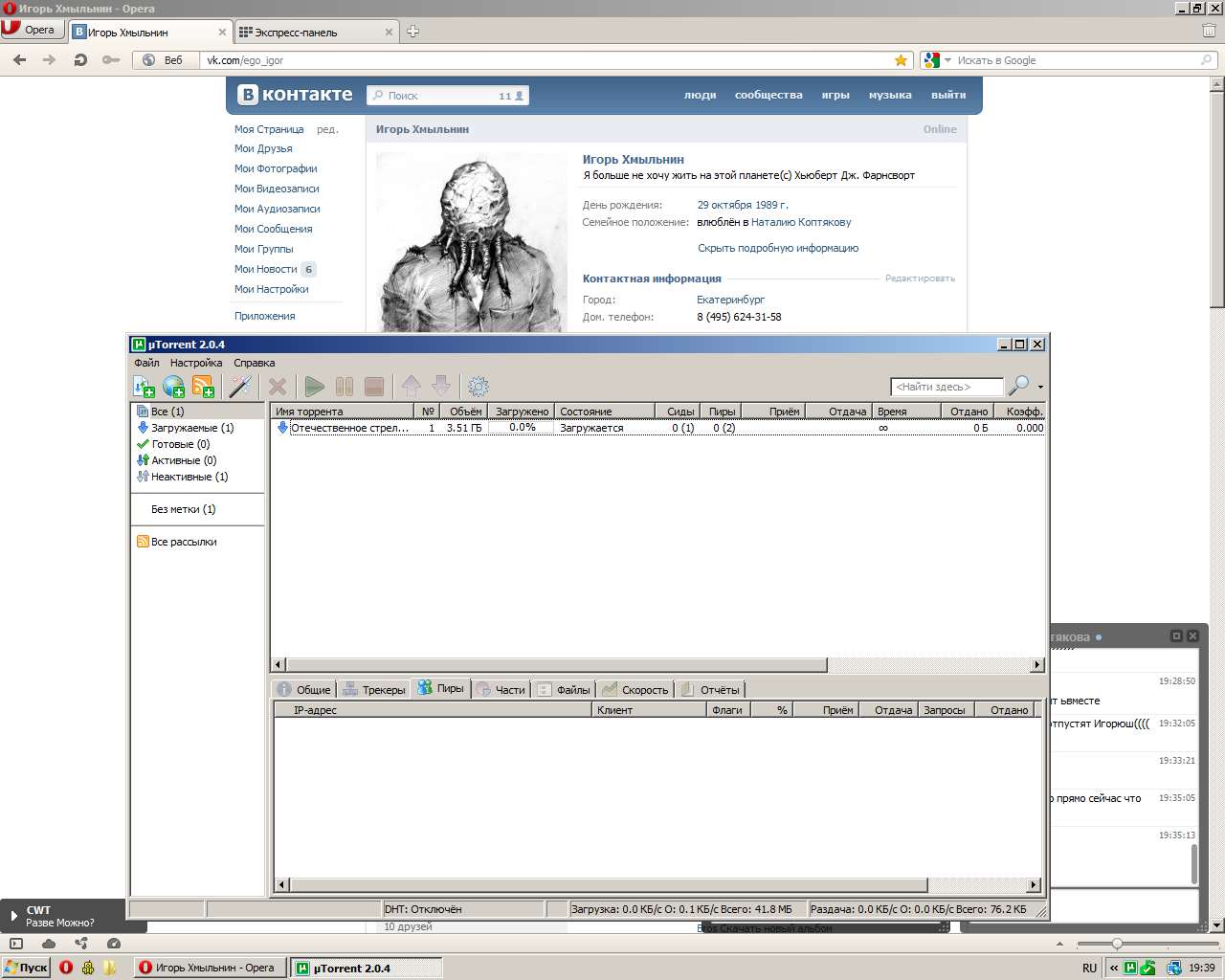Open the search engine dropdown arrow in uTorrent
The height and width of the screenshot is (980, 1225).
click(1040, 388)
